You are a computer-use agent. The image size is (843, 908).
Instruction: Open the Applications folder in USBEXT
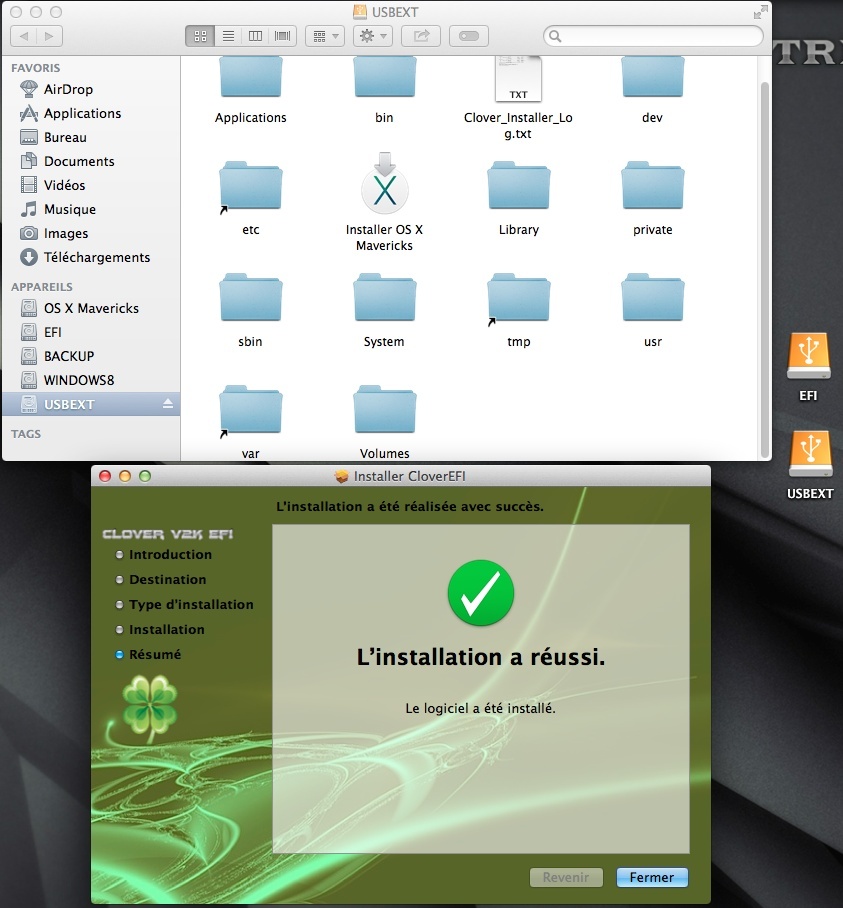click(251, 76)
